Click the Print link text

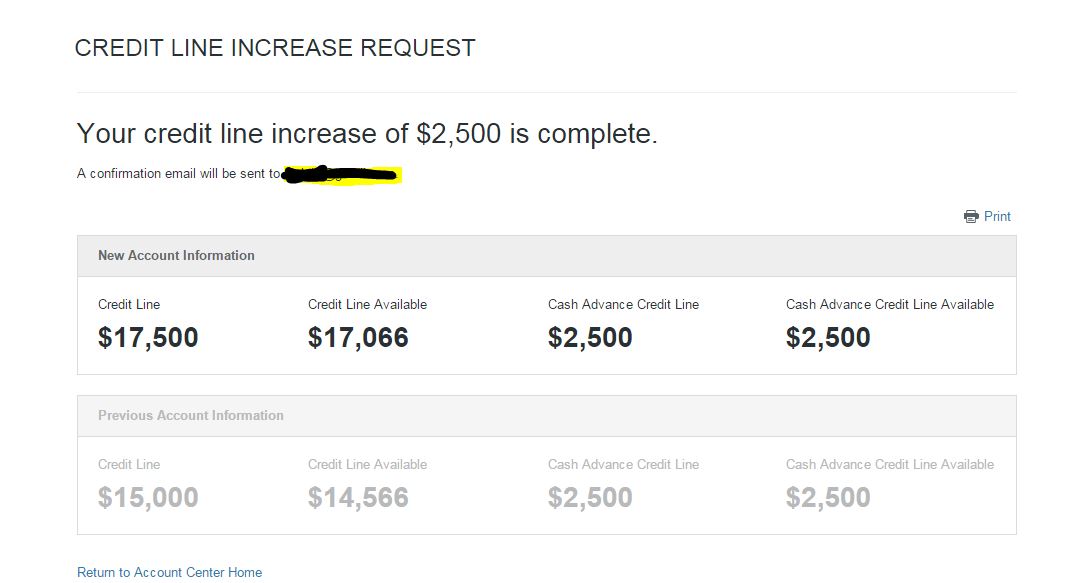point(997,216)
